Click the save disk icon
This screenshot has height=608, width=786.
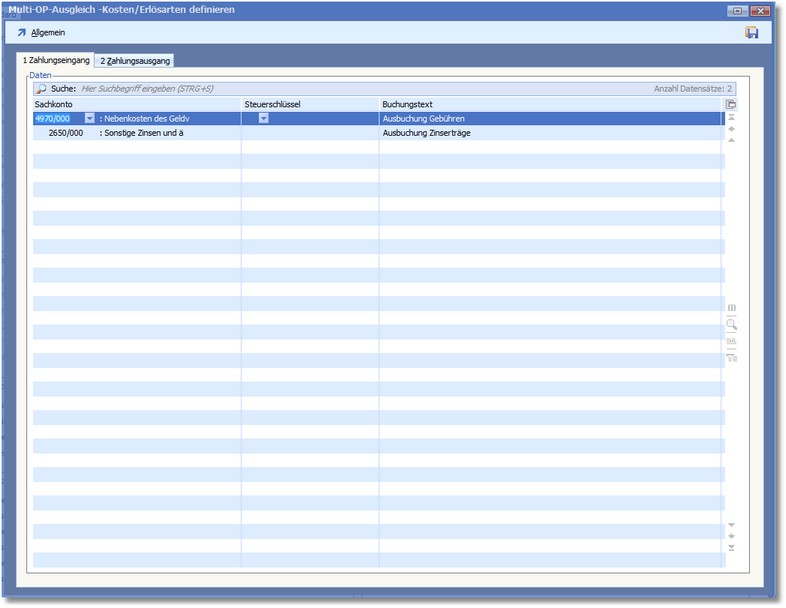pyautogui.click(x=751, y=33)
